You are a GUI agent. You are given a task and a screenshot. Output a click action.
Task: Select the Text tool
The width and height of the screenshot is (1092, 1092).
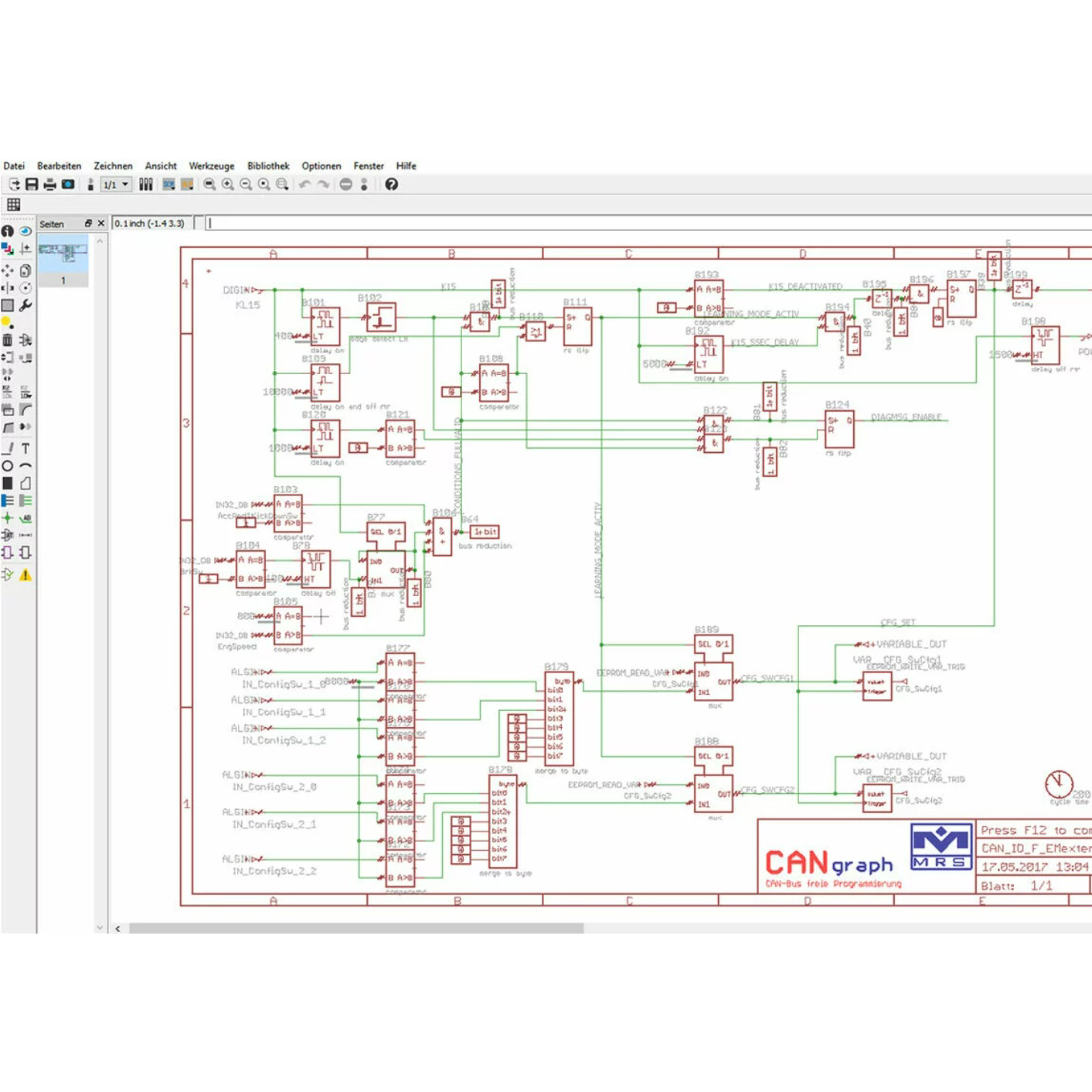(x=26, y=448)
